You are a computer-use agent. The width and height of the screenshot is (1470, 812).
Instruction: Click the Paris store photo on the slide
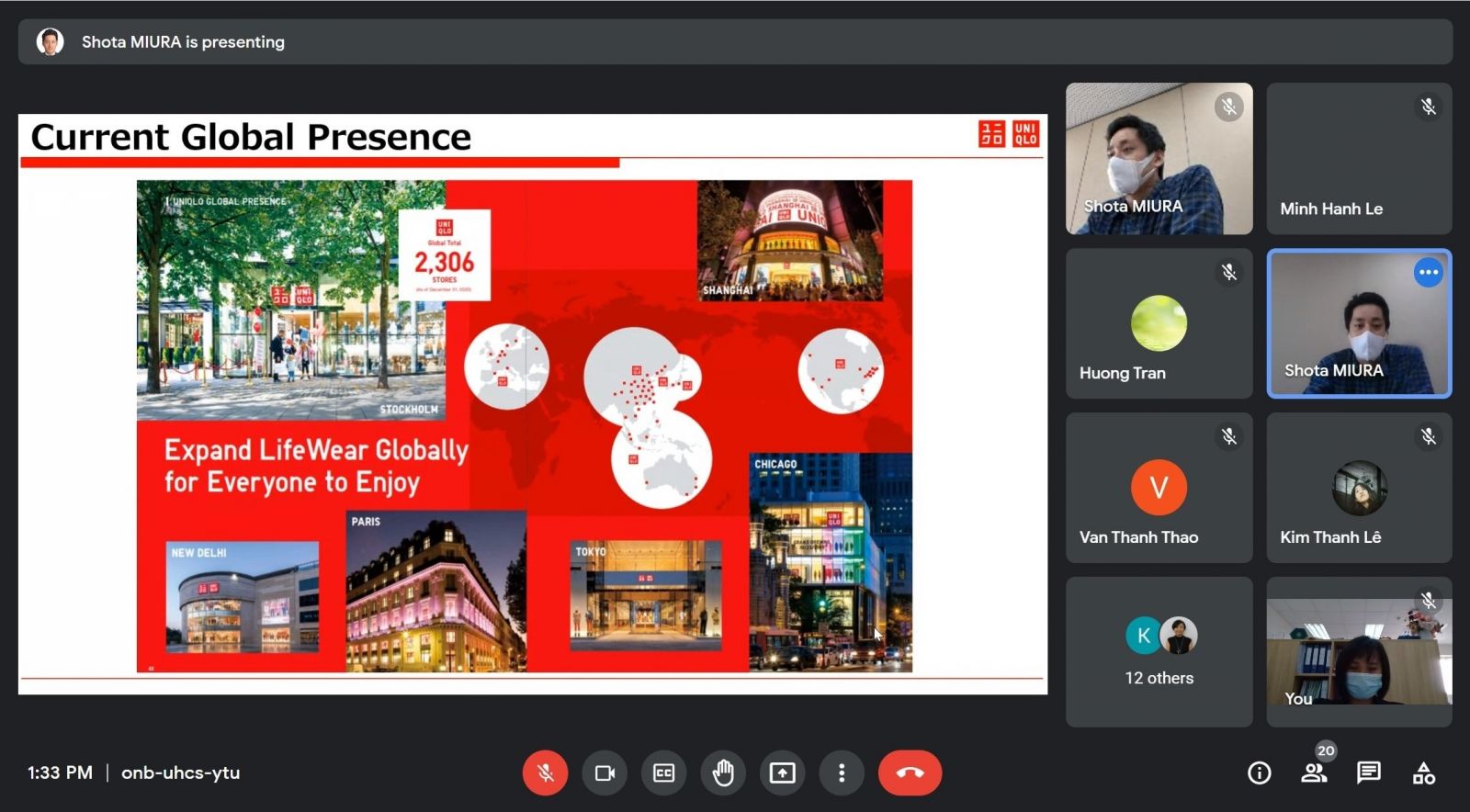(x=435, y=591)
